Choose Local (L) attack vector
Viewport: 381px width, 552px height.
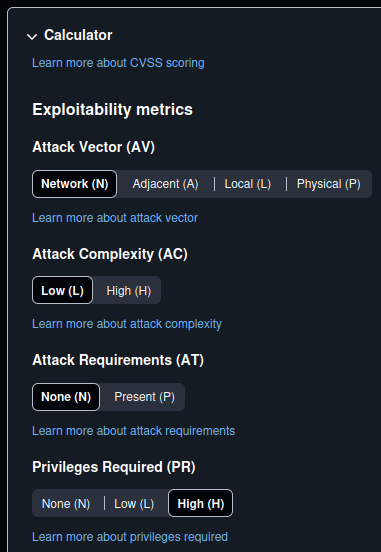pyautogui.click(x=248, y=184)
